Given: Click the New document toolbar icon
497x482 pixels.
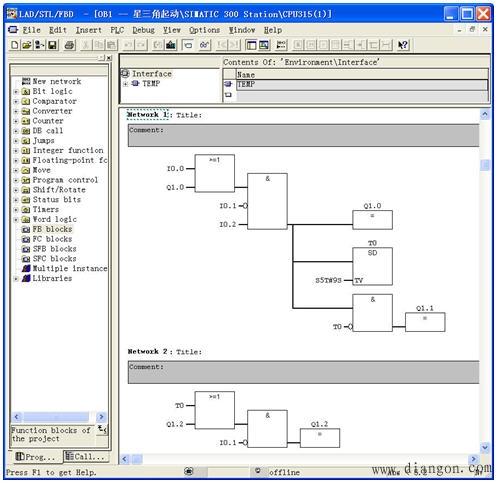Looking at the screenshot, I should click(x=15, y=45).
